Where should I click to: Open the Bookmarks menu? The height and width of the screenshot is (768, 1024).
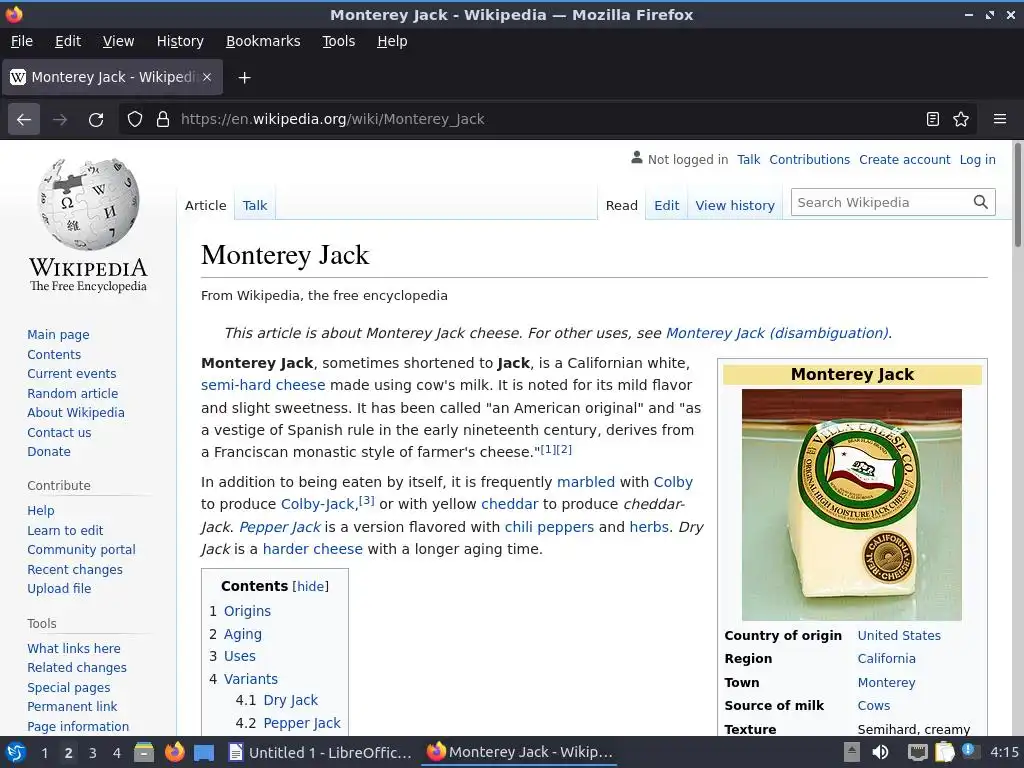click(x=263, y=41)
